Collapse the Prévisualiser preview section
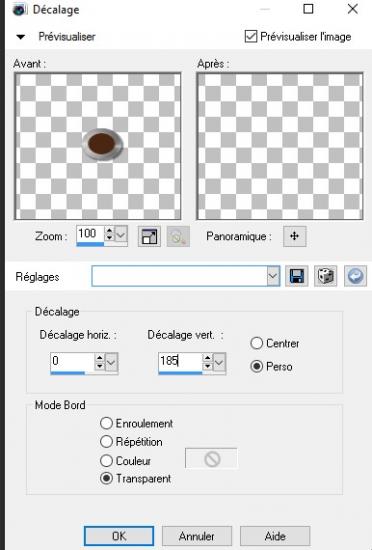The width and height of the screenshot is (372, 550). 21,37
